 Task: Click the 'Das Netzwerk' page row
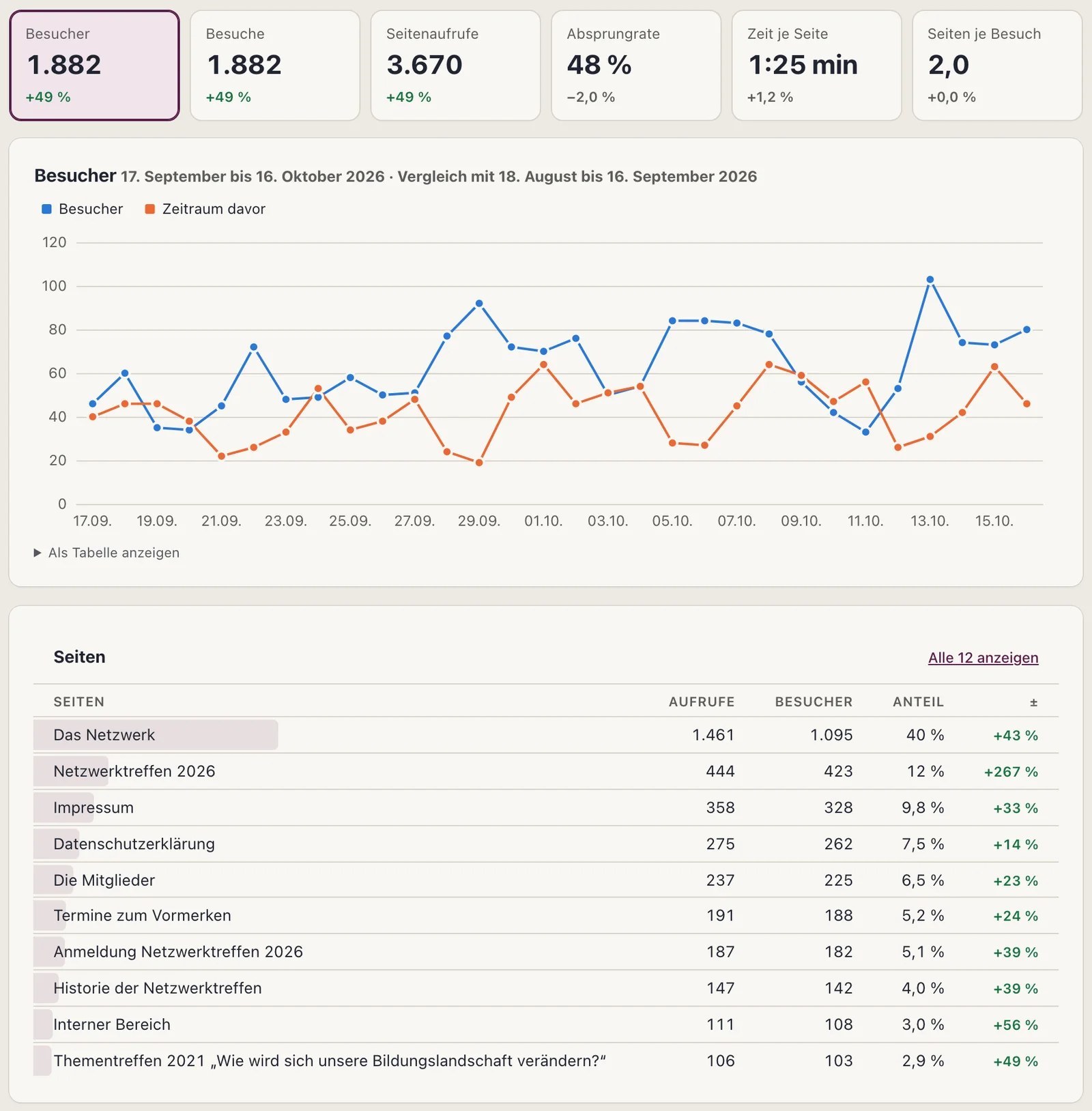[546, 735]
